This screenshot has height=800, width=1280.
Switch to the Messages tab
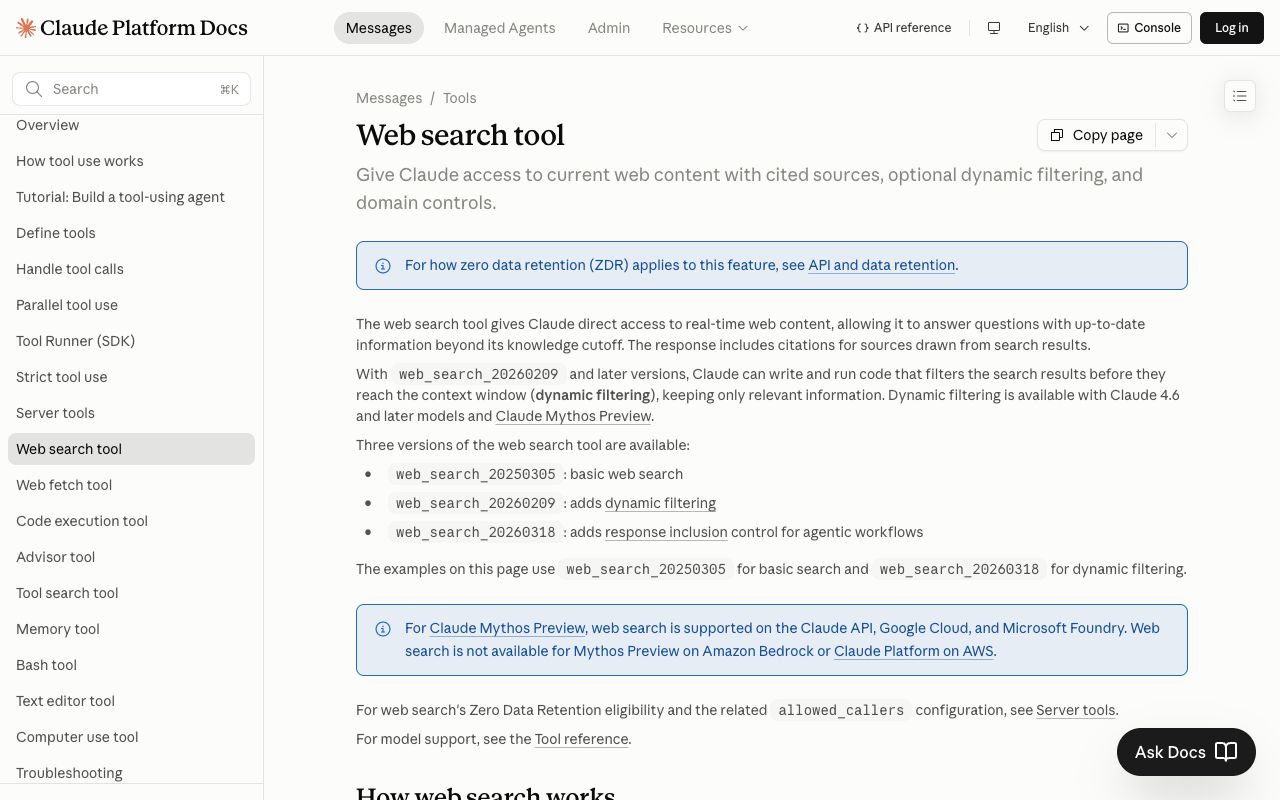379,28
